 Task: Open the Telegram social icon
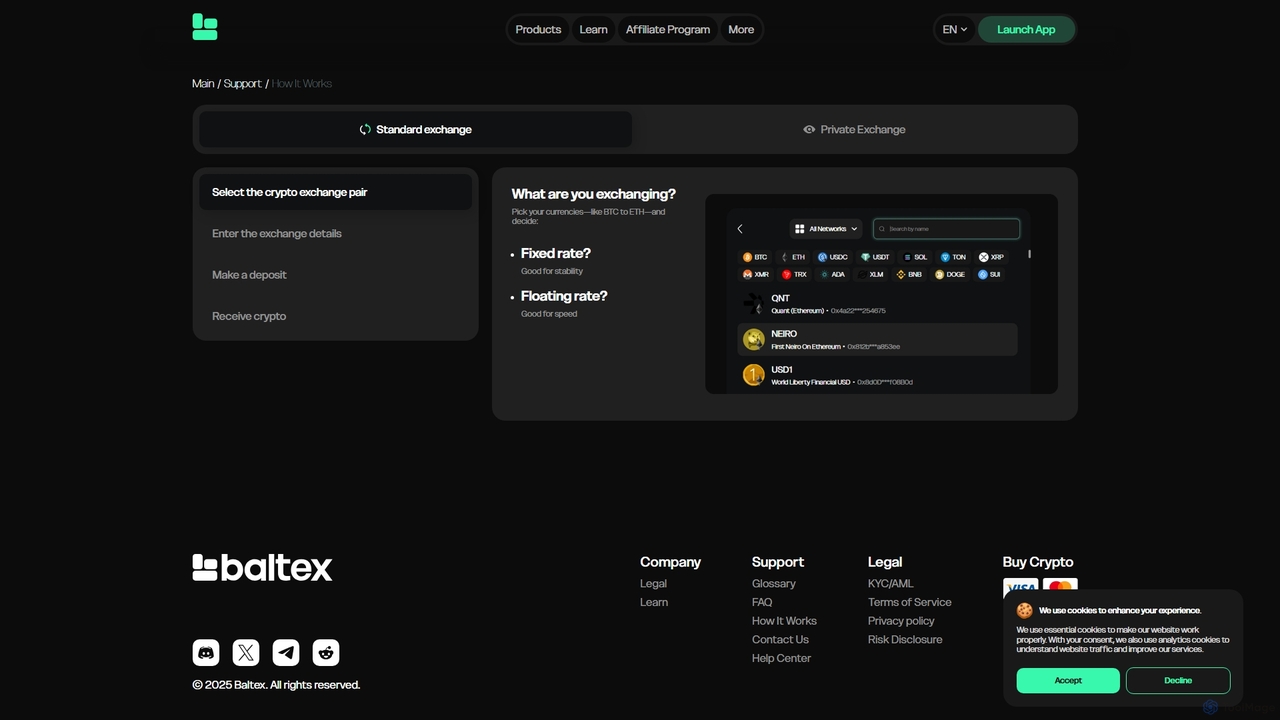[286, 653]
